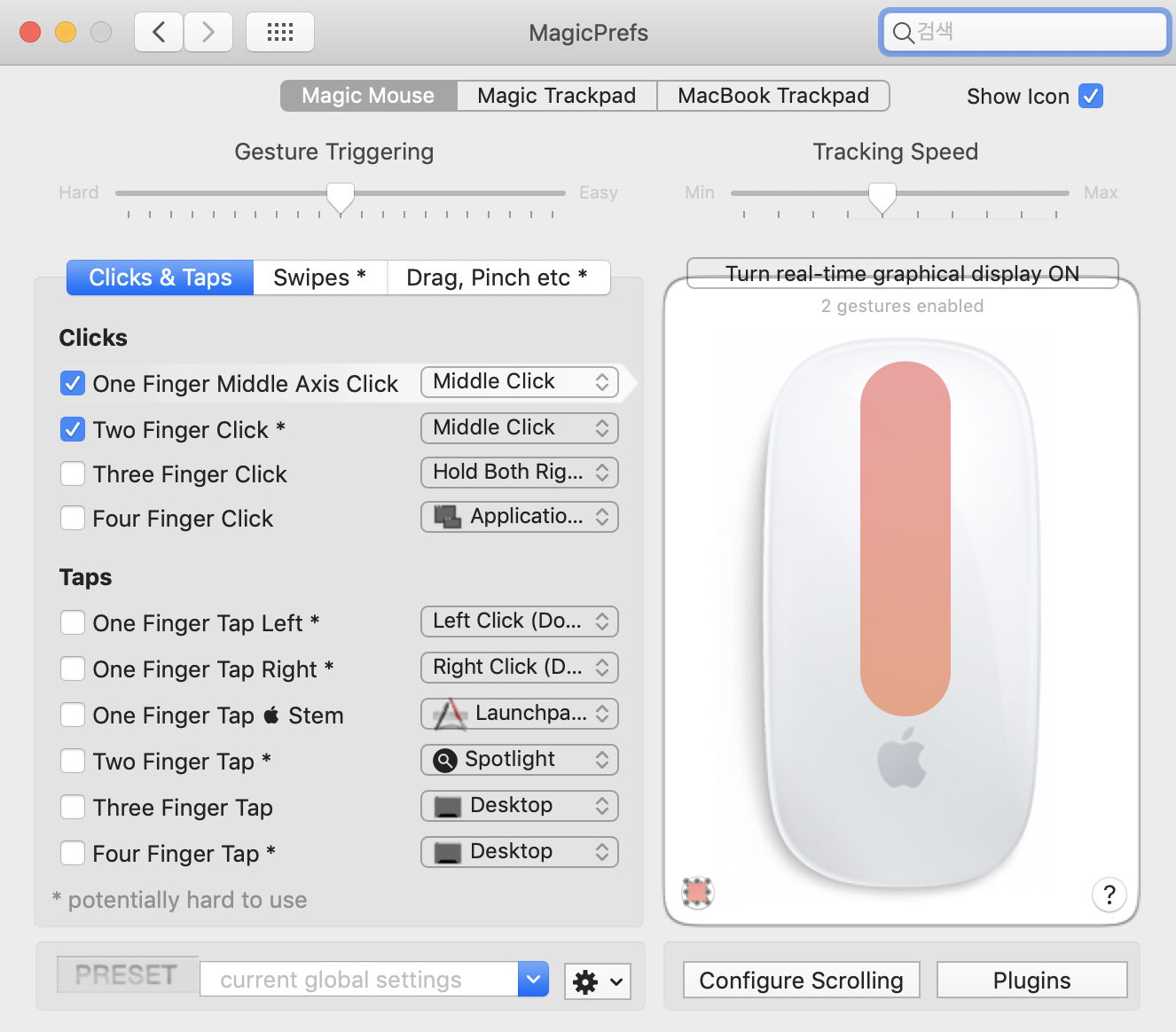Disable One Finger Middle Axis Click
Image resolution: width=1176 pixels, height=1032 pixels.
pos(73,383)
